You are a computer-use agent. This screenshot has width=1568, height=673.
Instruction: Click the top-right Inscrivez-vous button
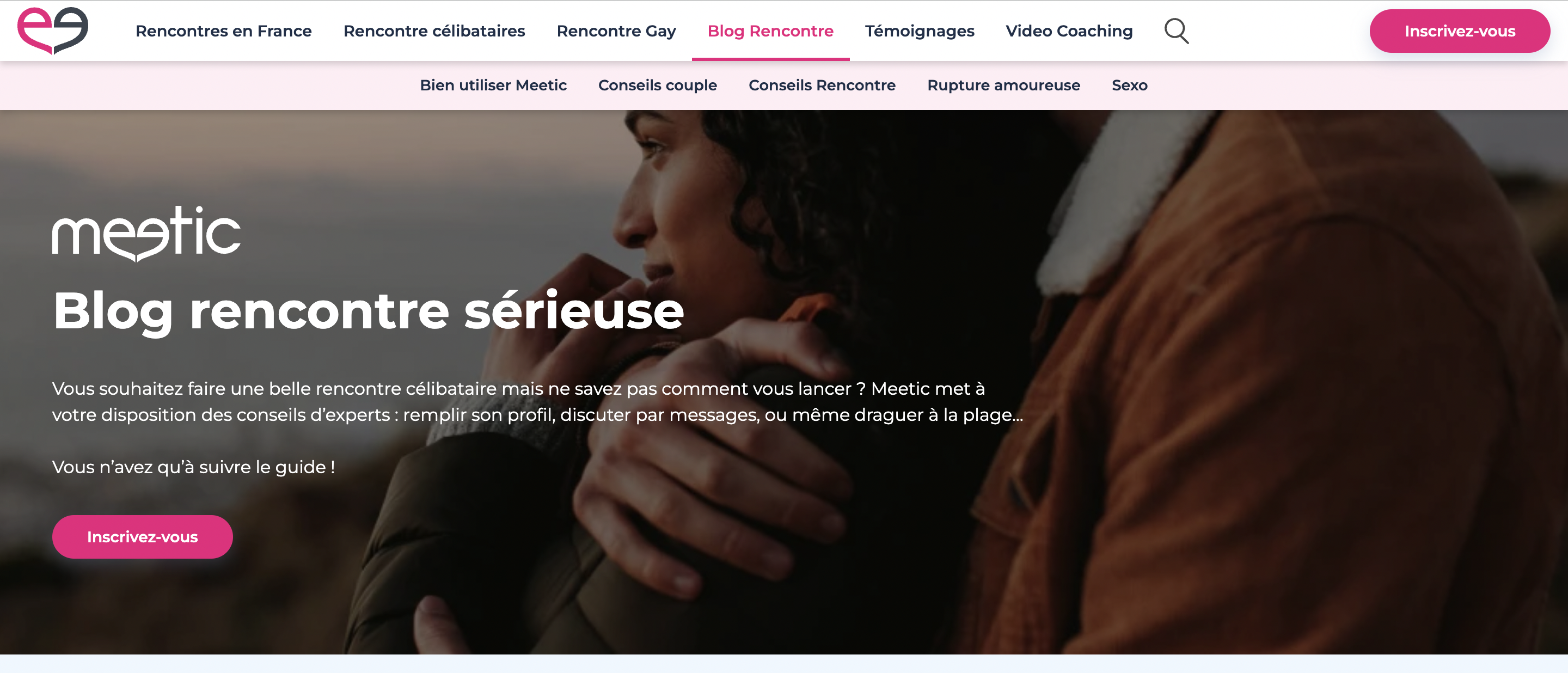[1459, 31]
